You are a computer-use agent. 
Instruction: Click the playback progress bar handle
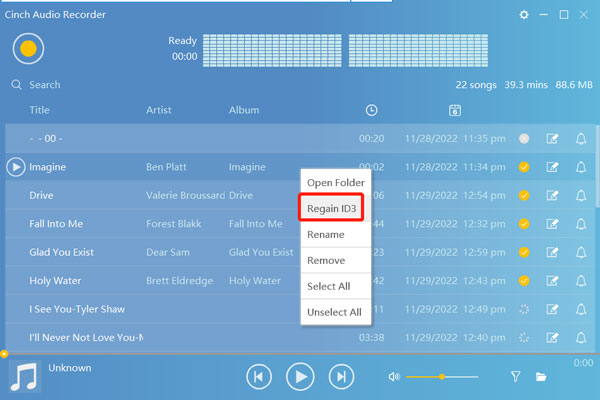click(4, 354)
